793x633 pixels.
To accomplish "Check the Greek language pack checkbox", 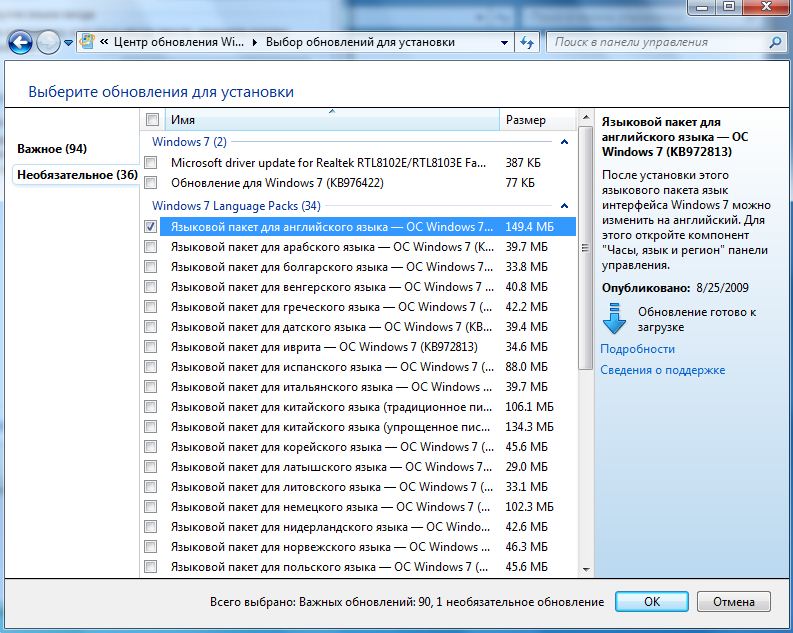I will 151,306.
